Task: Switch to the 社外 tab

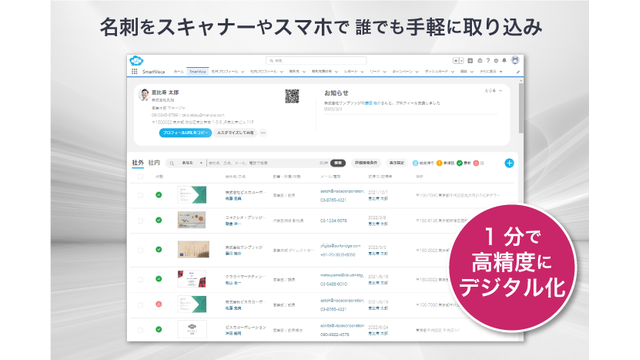Action: click(138, 162)
